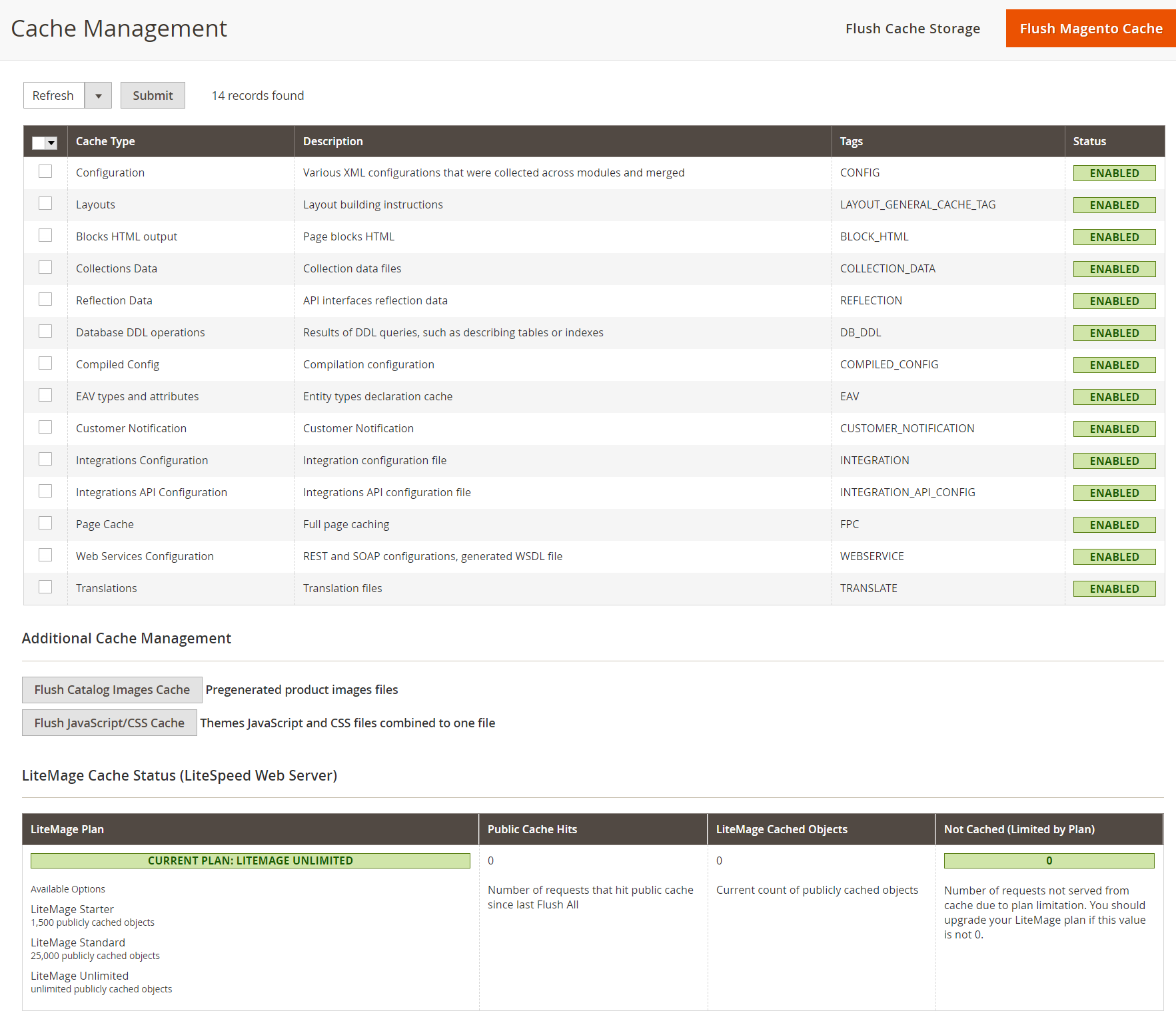This screenshot has height=1027, width=1176.
Task: Check the Reflection Data checkbox
Action: click(x=45, y=300)
